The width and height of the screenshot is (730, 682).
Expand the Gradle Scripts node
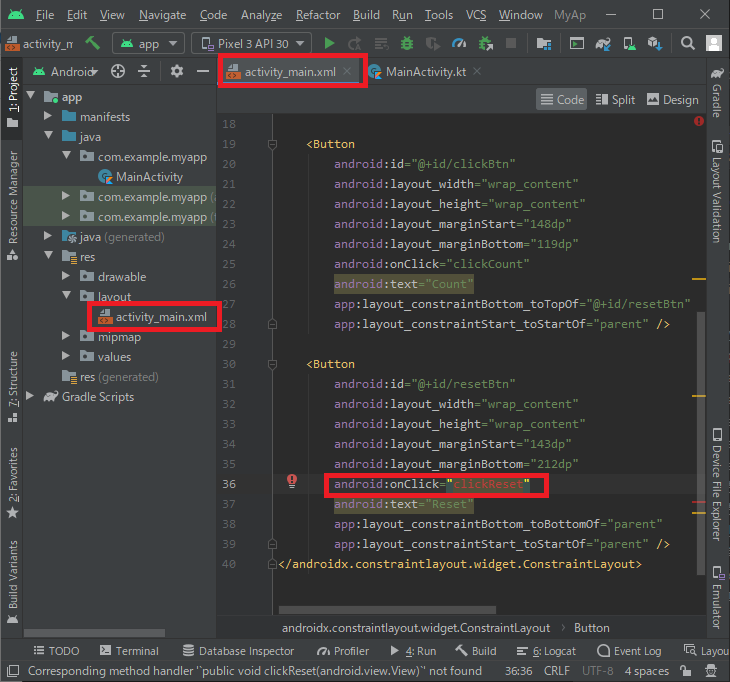[30, 396]
